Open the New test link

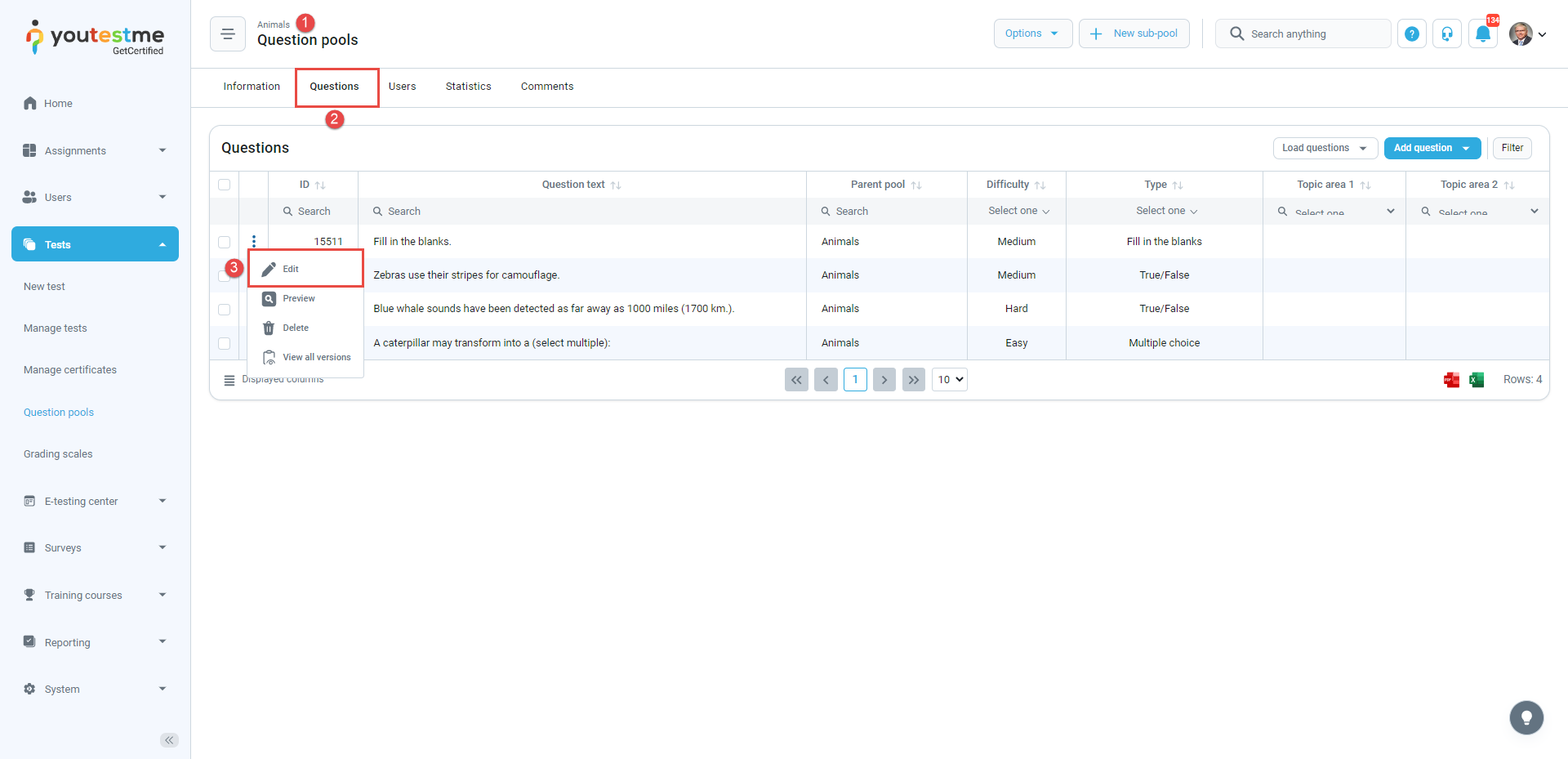pos(44,287)
